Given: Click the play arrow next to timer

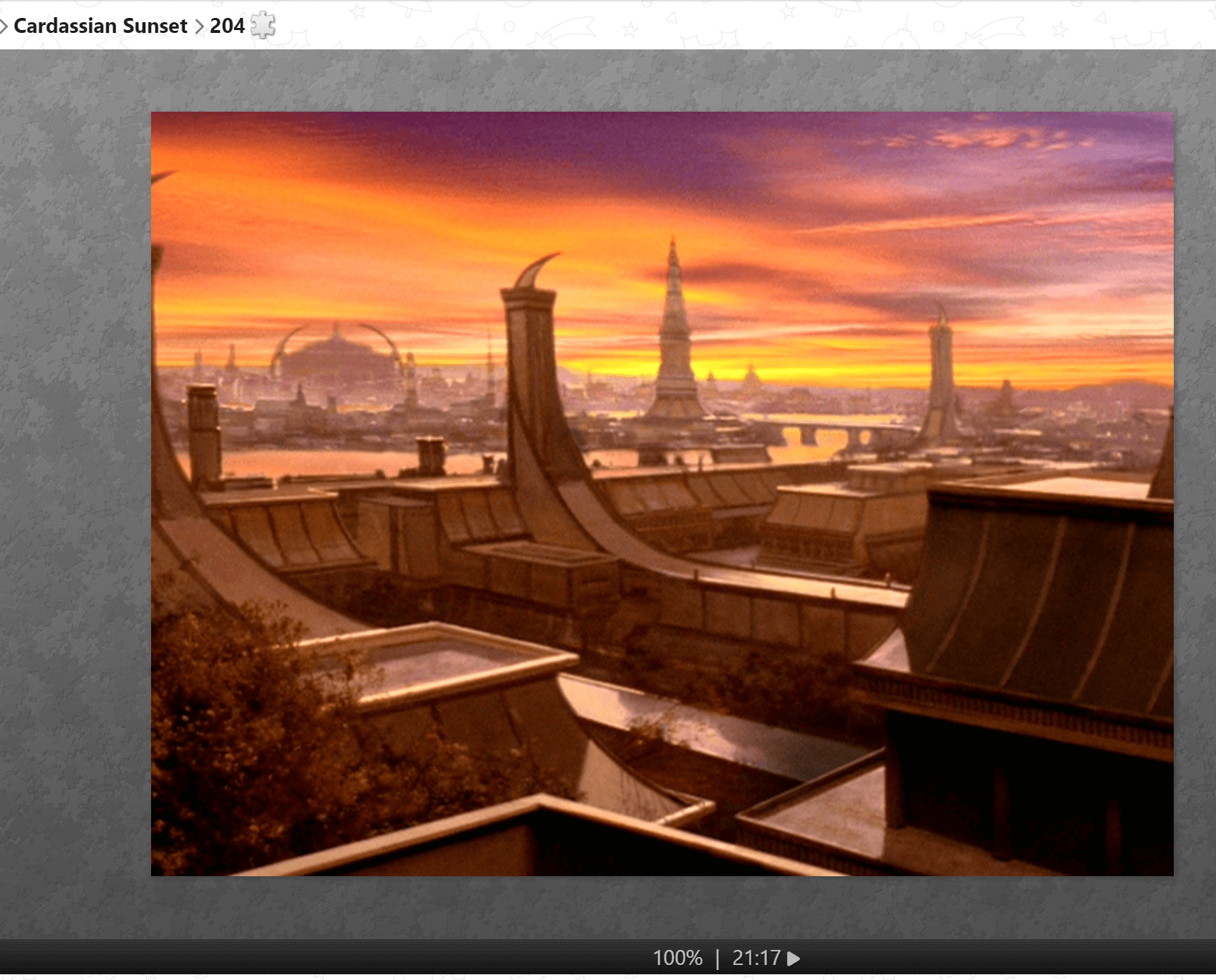Looking at the screenshot, I should coord(793,958).
